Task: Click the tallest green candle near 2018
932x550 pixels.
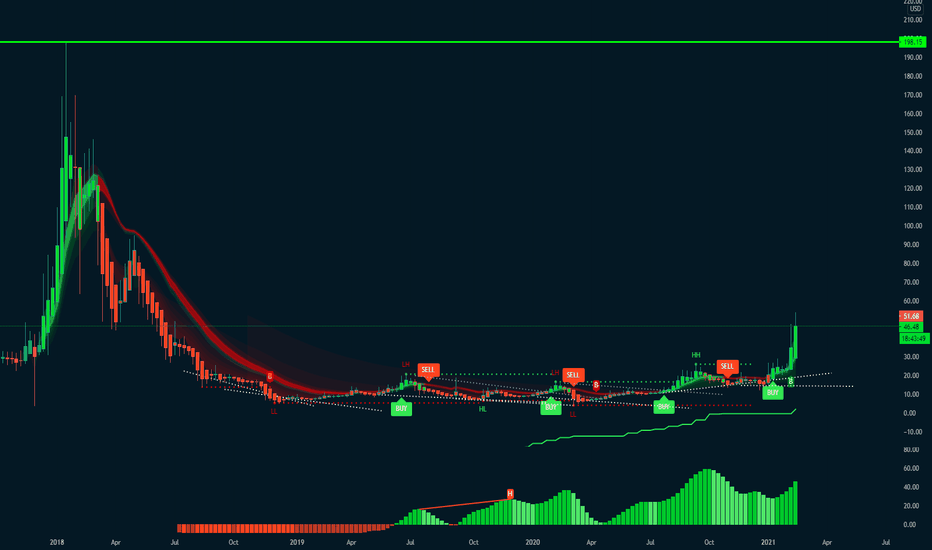Action: (65, 178)
